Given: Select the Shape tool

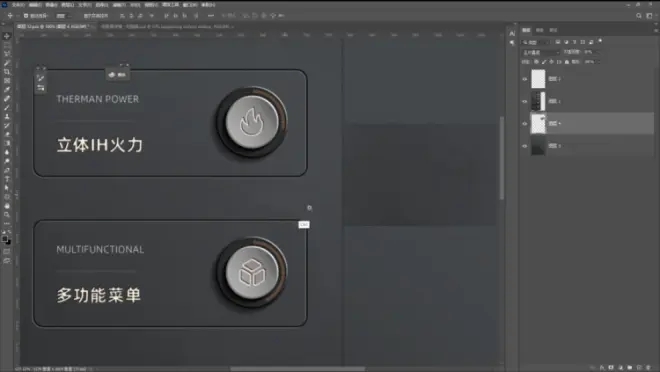Looking at the screenshot, I should click(x=7, y=197).
